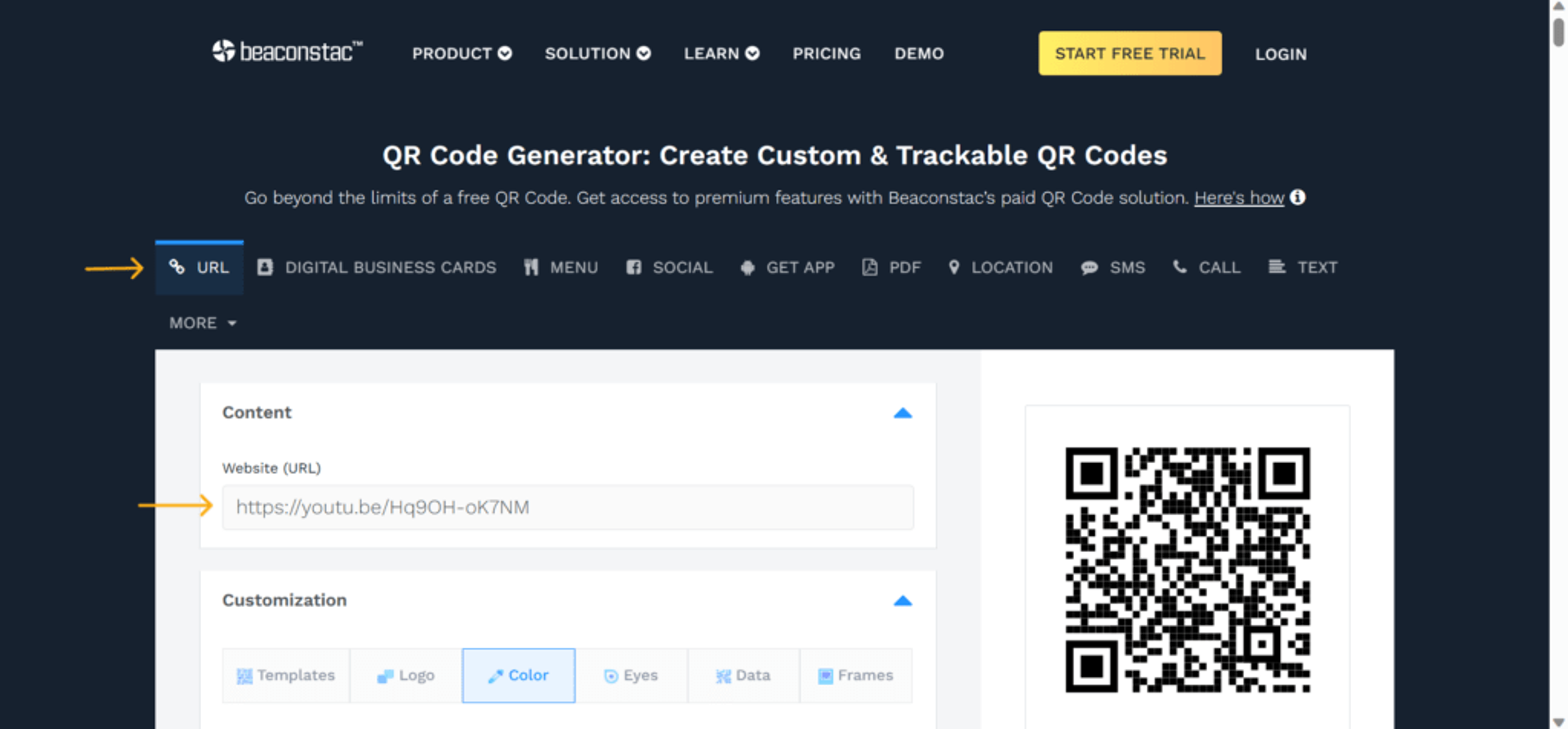Click the Website URL input field
Screen dimensions: 1568x729
pyautogui.click(x=567, y=507)
